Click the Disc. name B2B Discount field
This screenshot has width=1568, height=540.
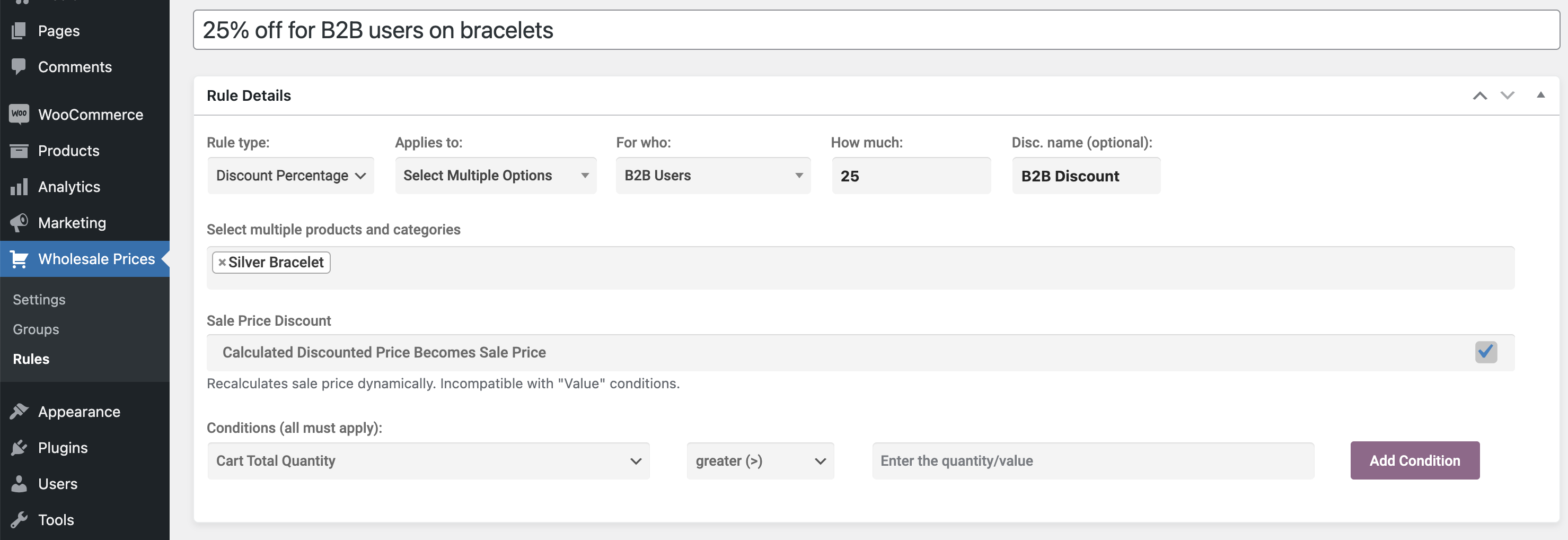(x=1086, y=176)
